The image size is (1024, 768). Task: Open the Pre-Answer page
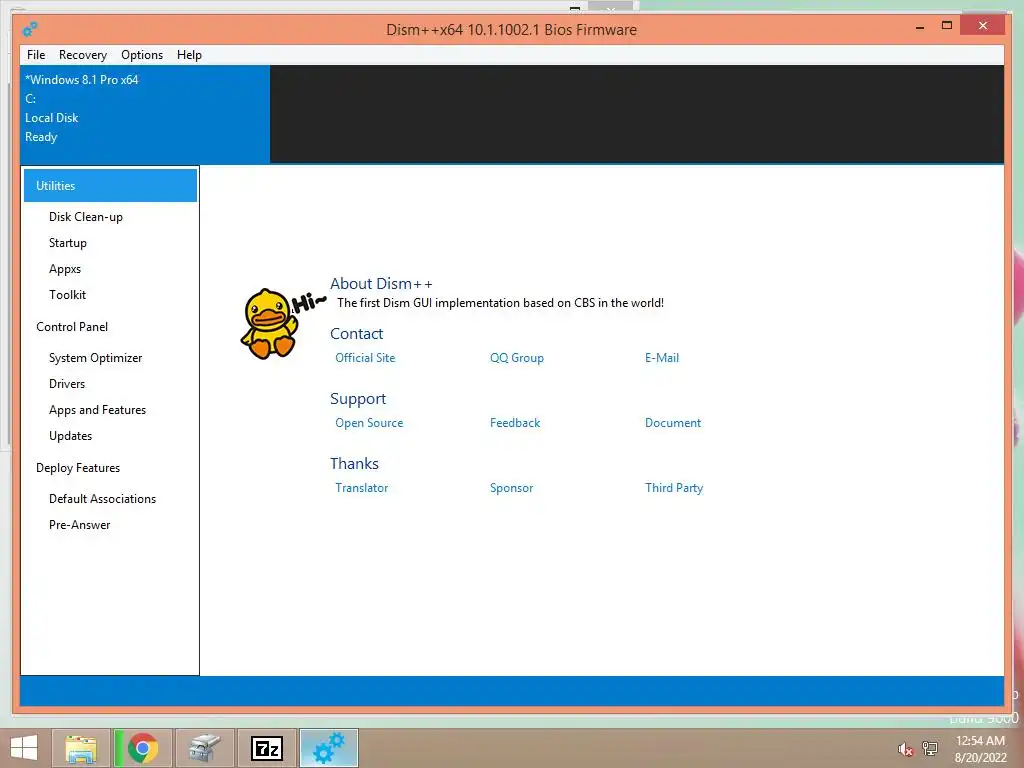pyautogui.click(x=80, y=525)
